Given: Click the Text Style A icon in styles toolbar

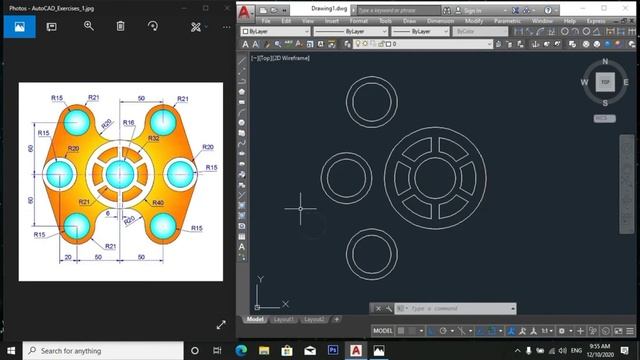Looking at the screenshot, I should tap(245, 44).
